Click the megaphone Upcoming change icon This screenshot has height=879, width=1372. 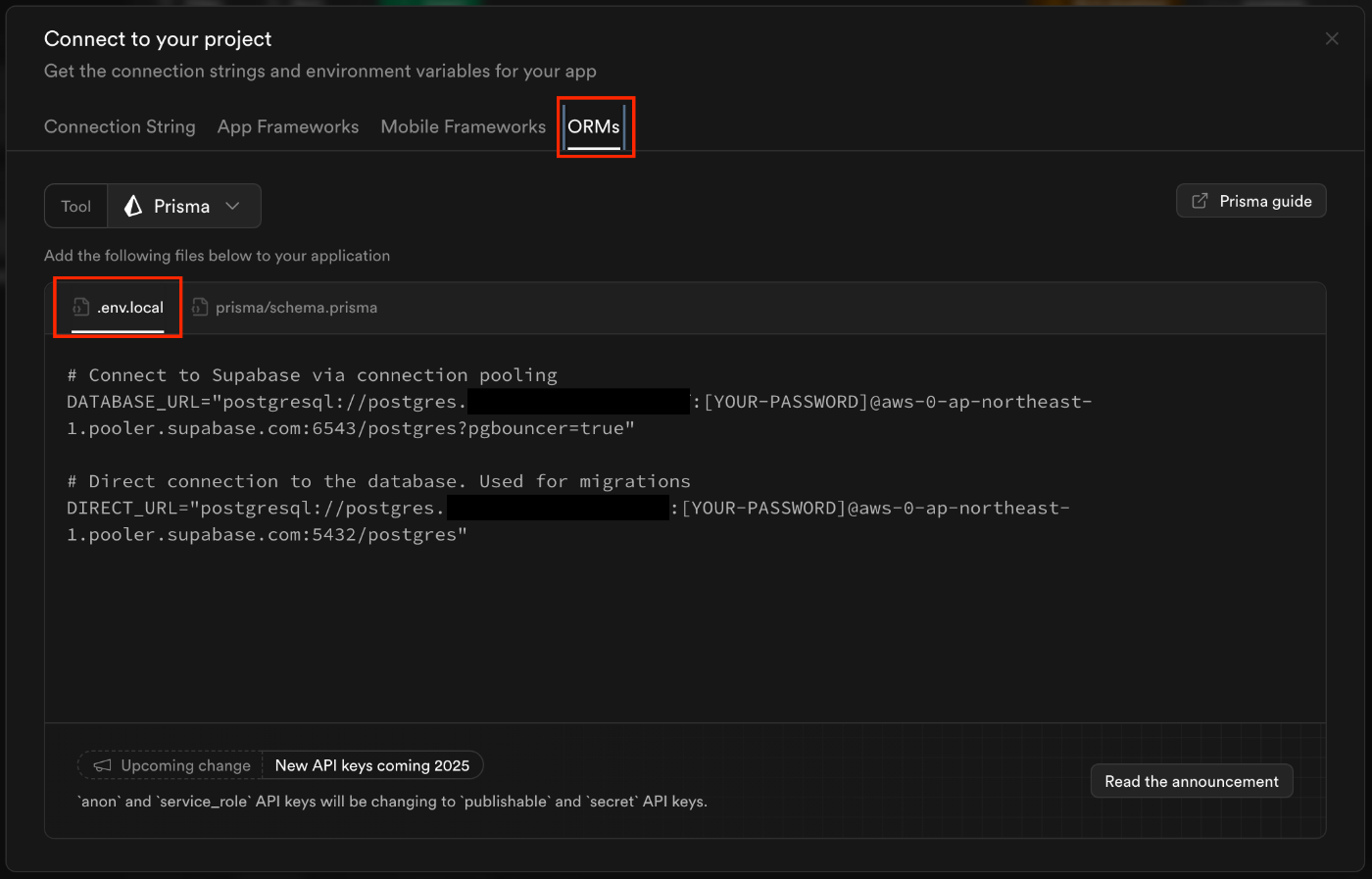pos(102,765)
